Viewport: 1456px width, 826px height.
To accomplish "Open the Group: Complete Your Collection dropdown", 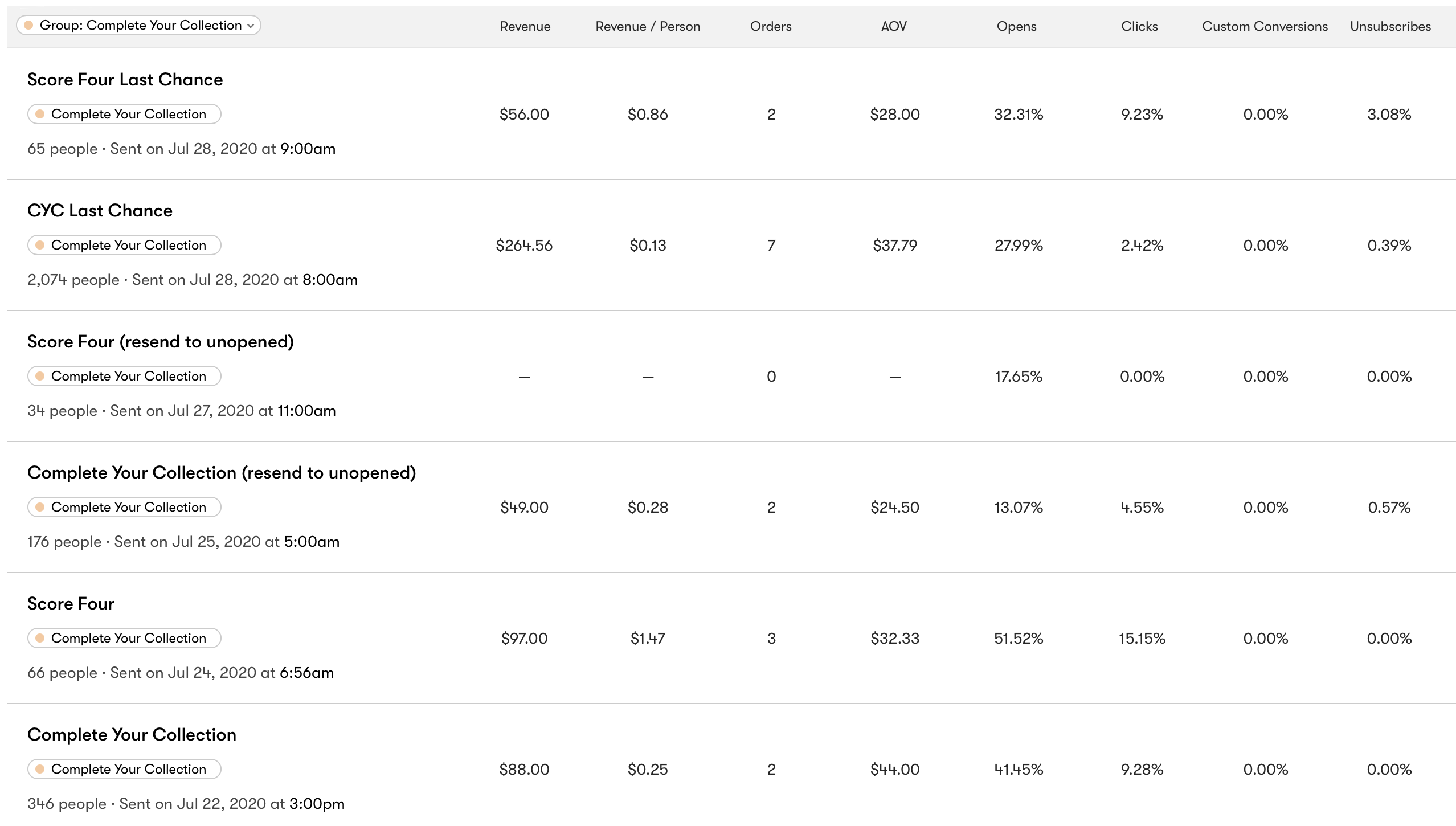I will (139, 26).
